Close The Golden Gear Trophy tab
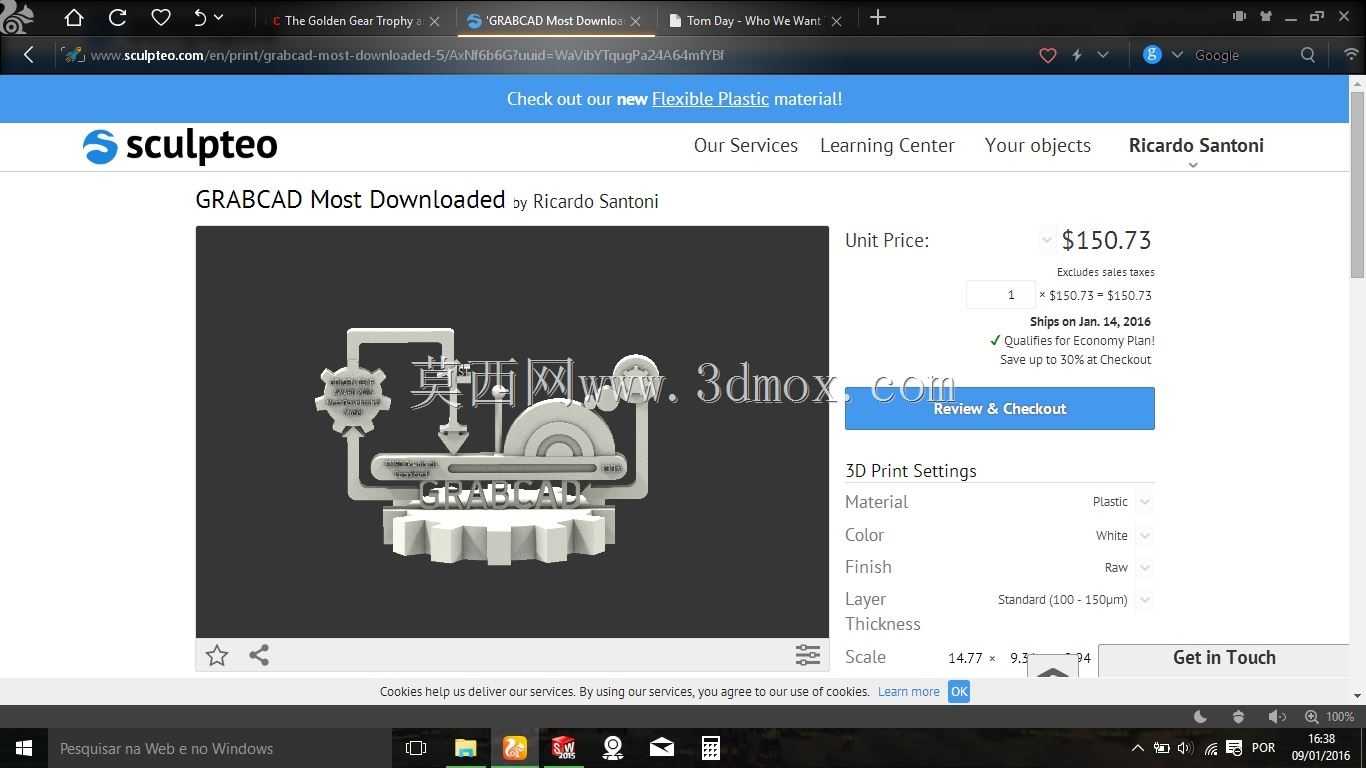Viewport: 1366px width, 768px height. pyautogui.click(x=435, y=21)
